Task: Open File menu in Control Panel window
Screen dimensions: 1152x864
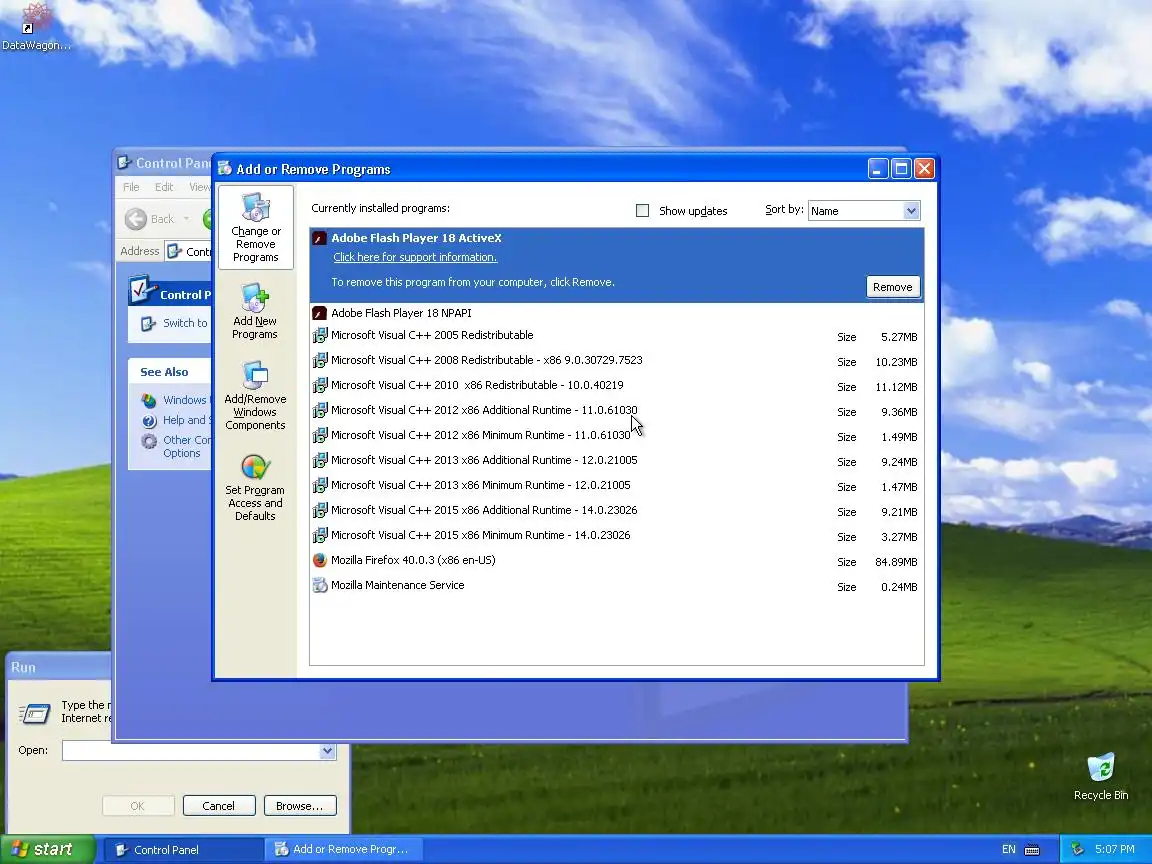Action: point(131,187)
